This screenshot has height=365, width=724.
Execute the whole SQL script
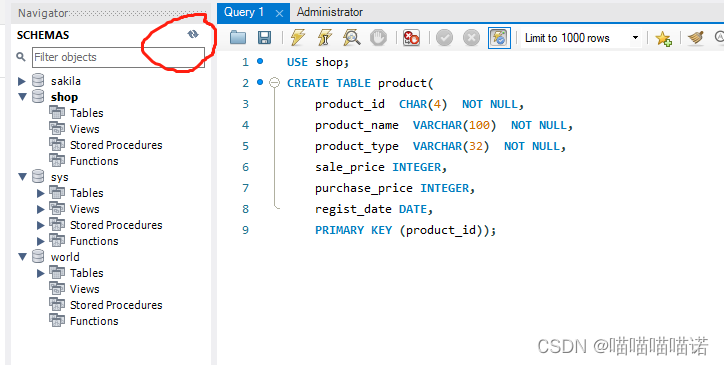297,37
